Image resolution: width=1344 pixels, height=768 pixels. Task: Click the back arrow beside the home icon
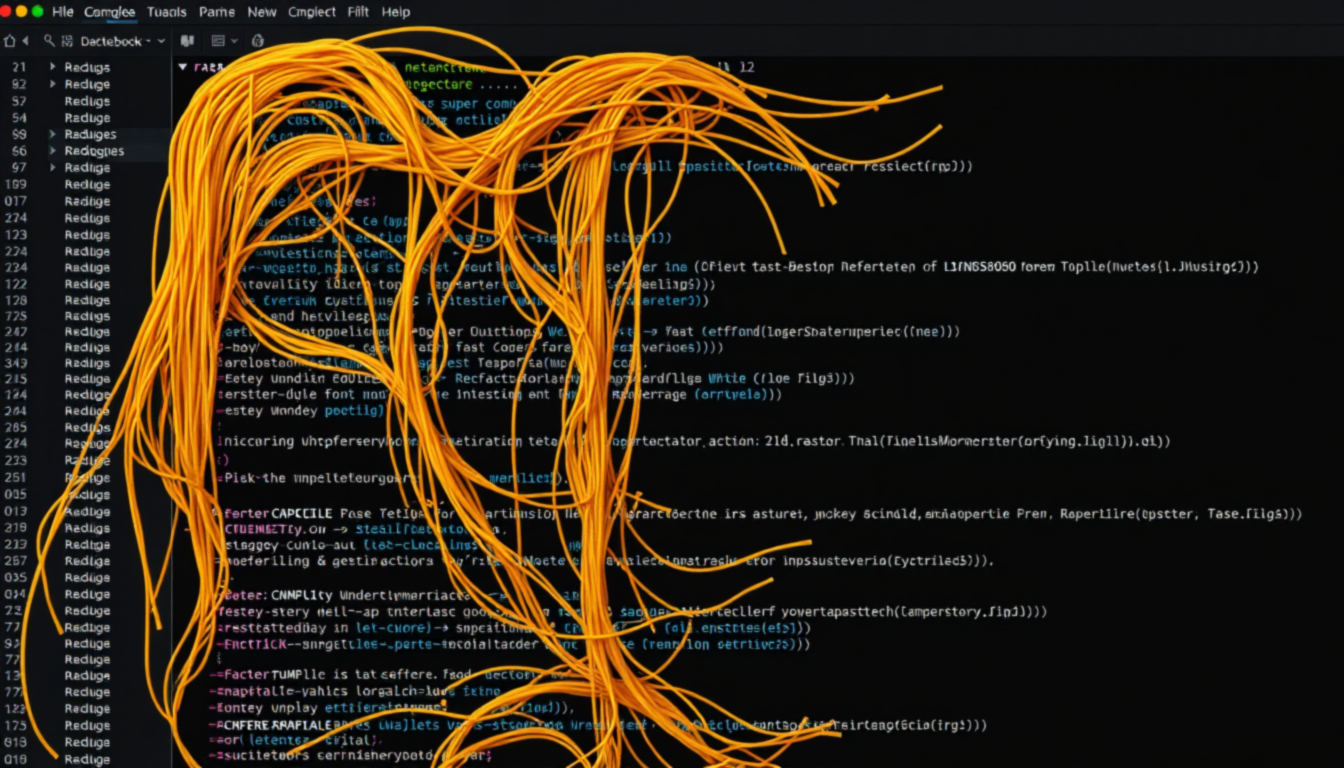(25, 41)
